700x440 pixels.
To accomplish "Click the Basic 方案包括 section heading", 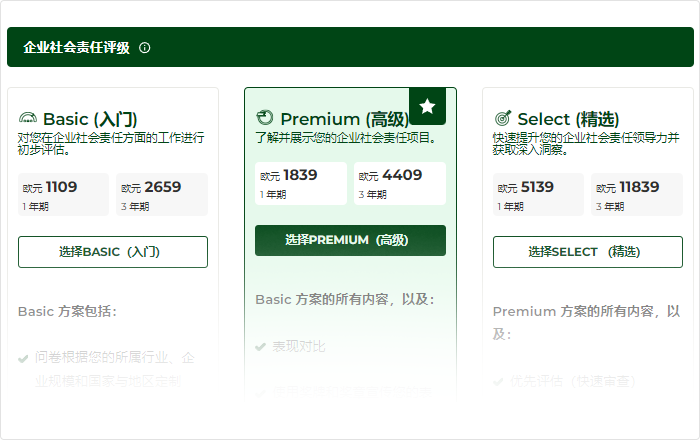I will point(67,311).
